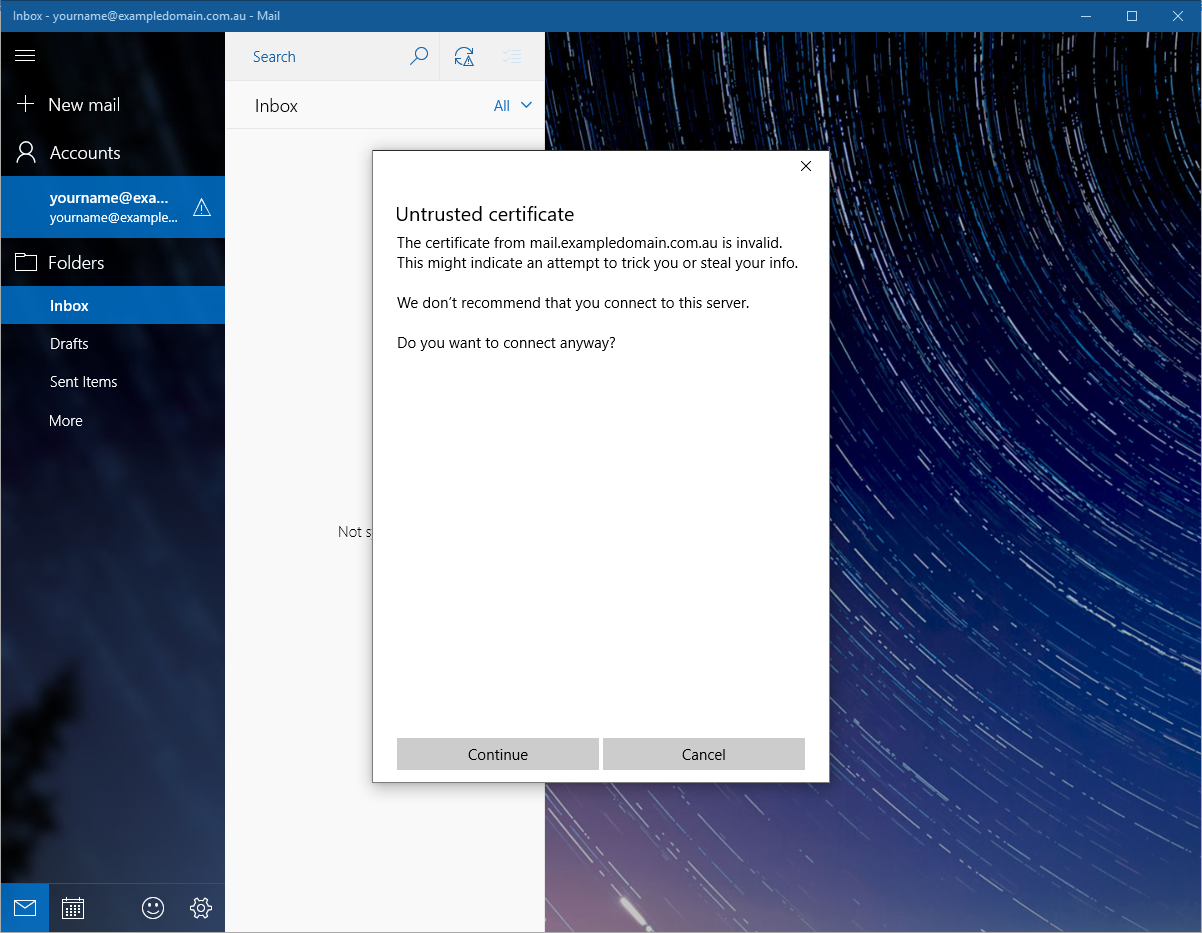The height and width of the screenshot is (933, 1202).
Task: Switch to Mail envelope icon
Action: (x=25, y=908)
